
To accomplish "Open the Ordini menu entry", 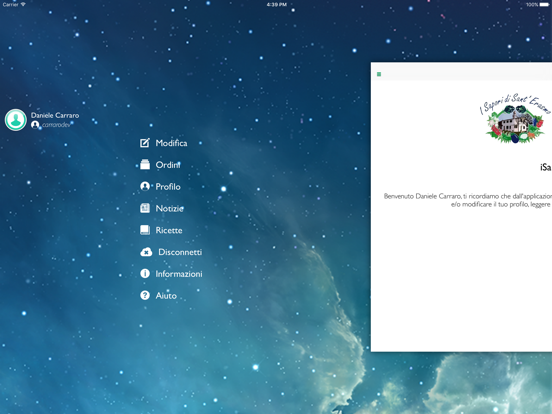I will pos(168,165).
